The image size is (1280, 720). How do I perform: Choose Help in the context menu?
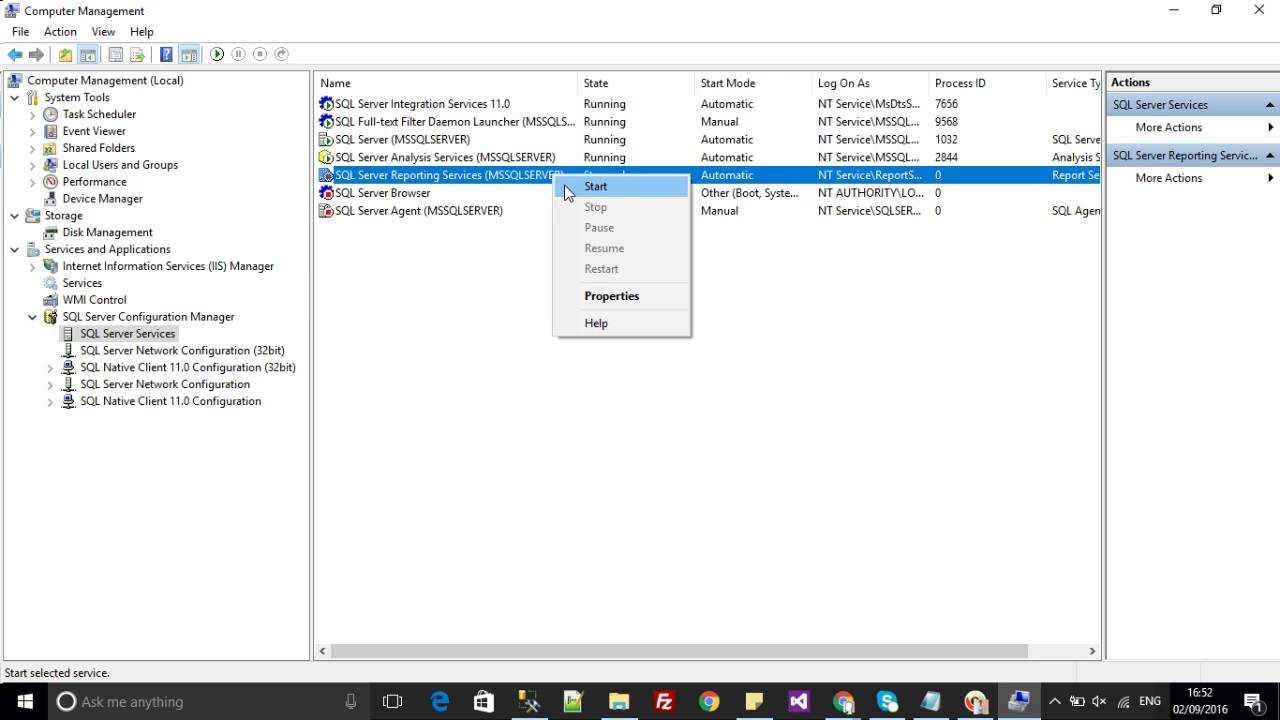pos(621,323)
